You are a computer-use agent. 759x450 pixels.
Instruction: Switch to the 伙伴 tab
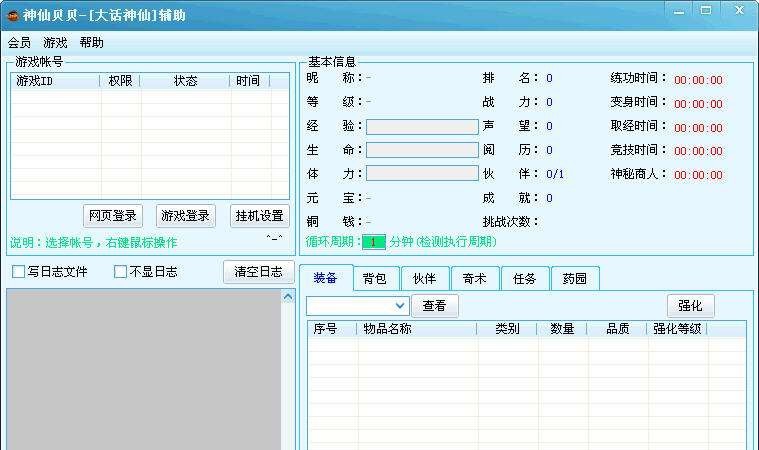pyautogui.click(x=425, y=279)
